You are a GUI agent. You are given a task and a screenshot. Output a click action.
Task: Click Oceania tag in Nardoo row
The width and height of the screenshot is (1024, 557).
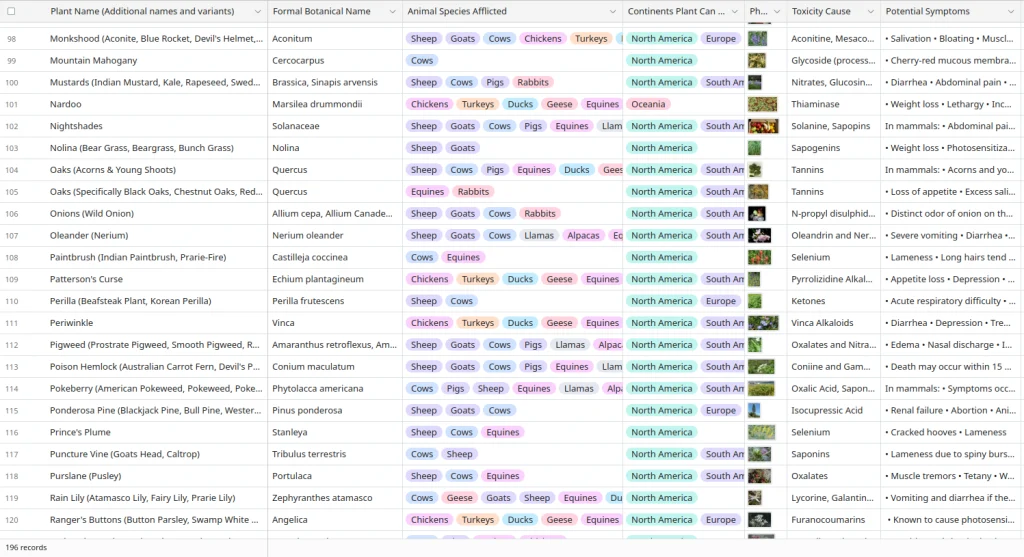(648, 104)
